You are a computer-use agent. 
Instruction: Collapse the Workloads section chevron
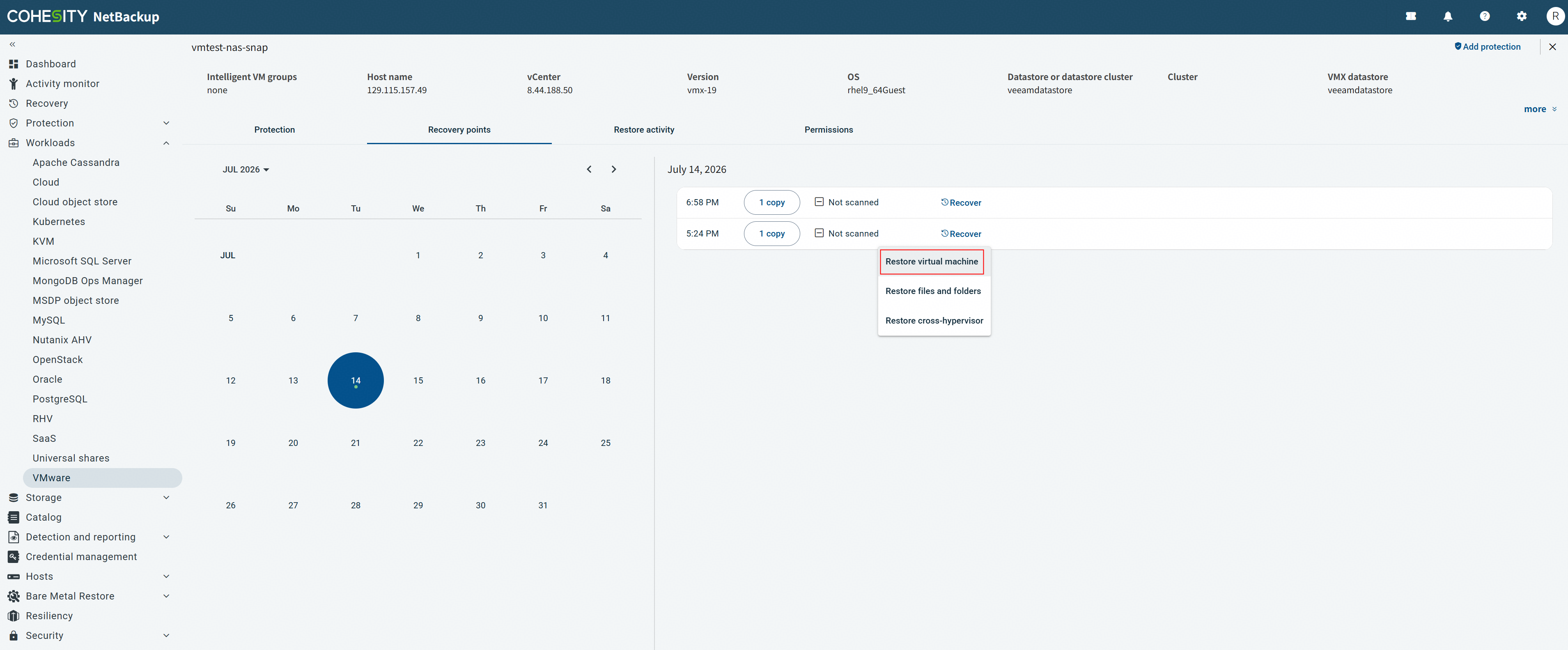[166, 143]
